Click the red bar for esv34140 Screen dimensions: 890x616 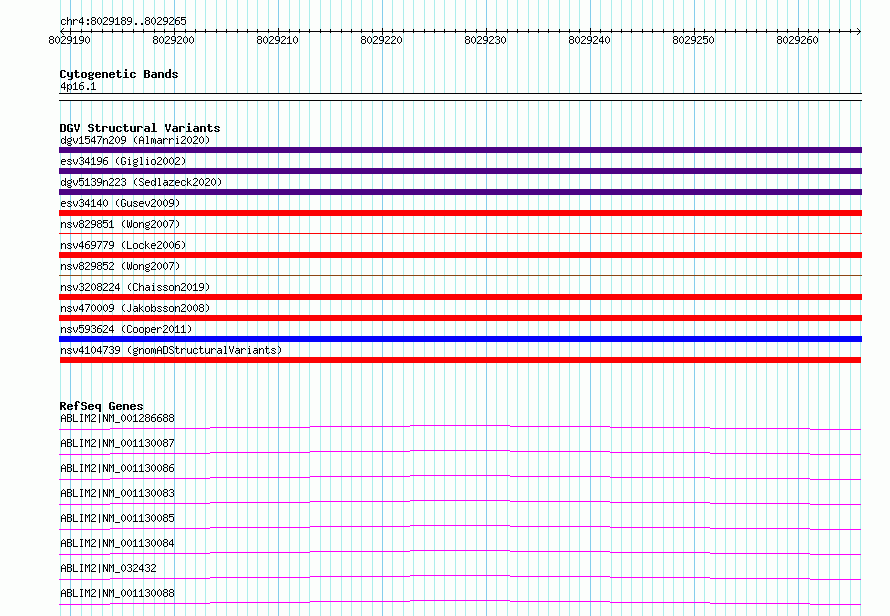460,213
